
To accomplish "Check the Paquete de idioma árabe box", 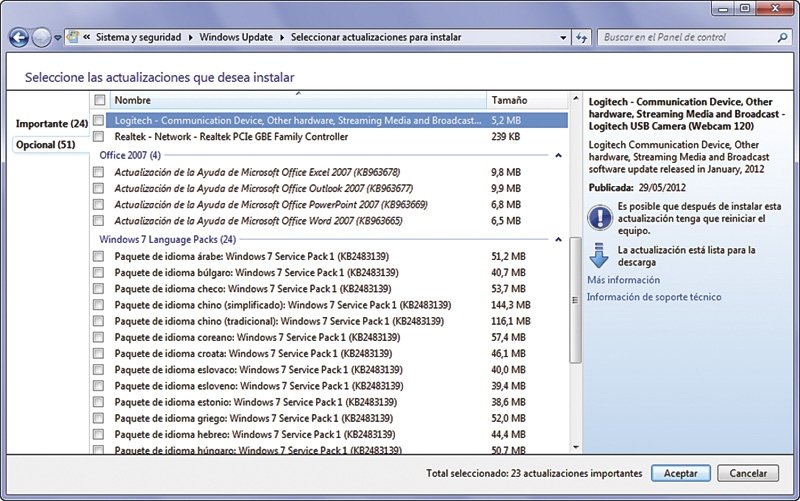I will click(98, 256).
